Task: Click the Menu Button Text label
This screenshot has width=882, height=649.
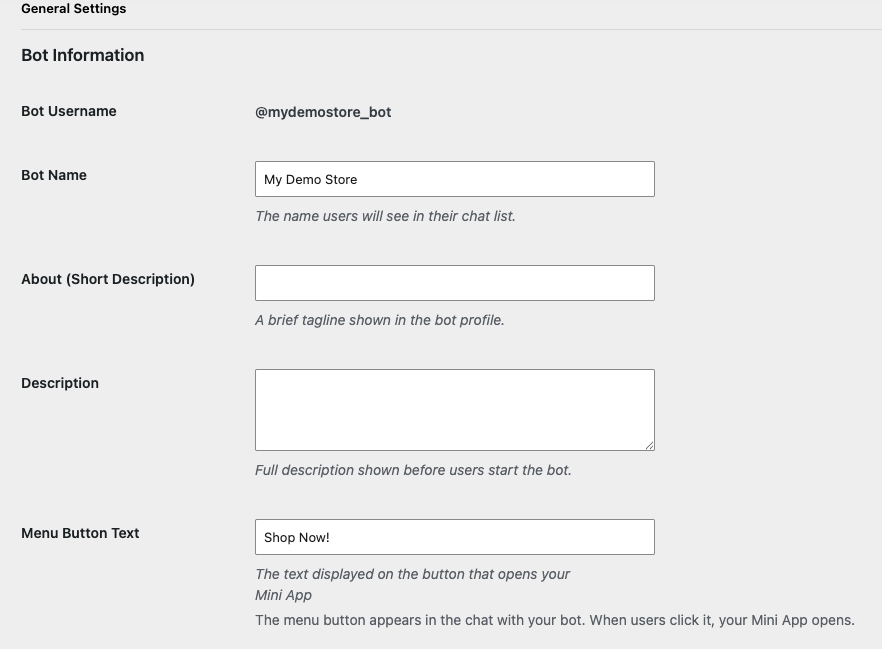Action: tap(80, 533)
